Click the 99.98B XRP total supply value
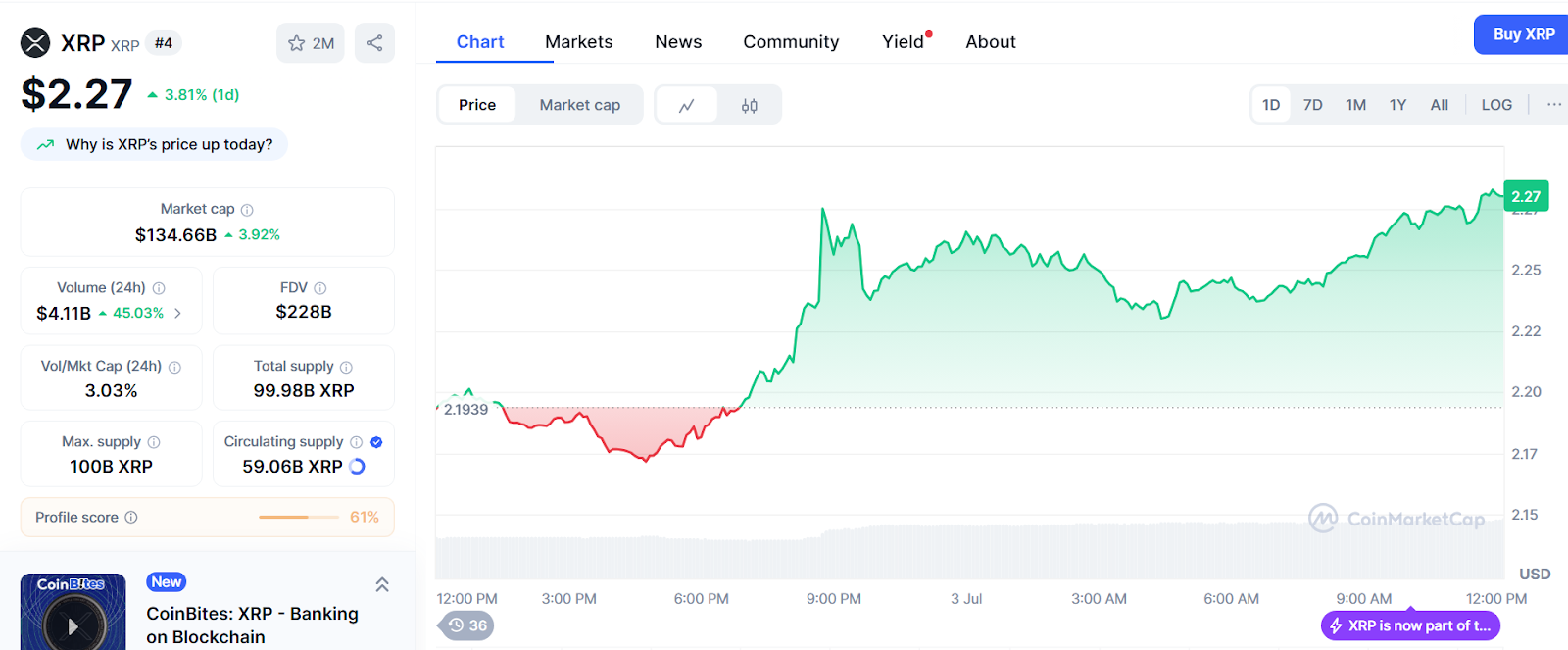 304,390
